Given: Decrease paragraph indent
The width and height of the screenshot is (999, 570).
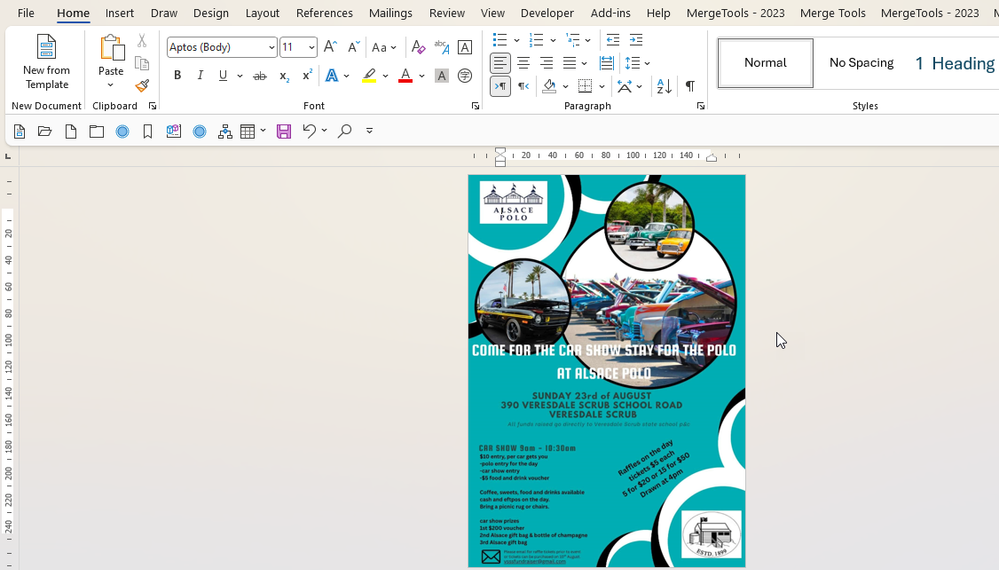Looking at the screenshot, I should (613, 40).
